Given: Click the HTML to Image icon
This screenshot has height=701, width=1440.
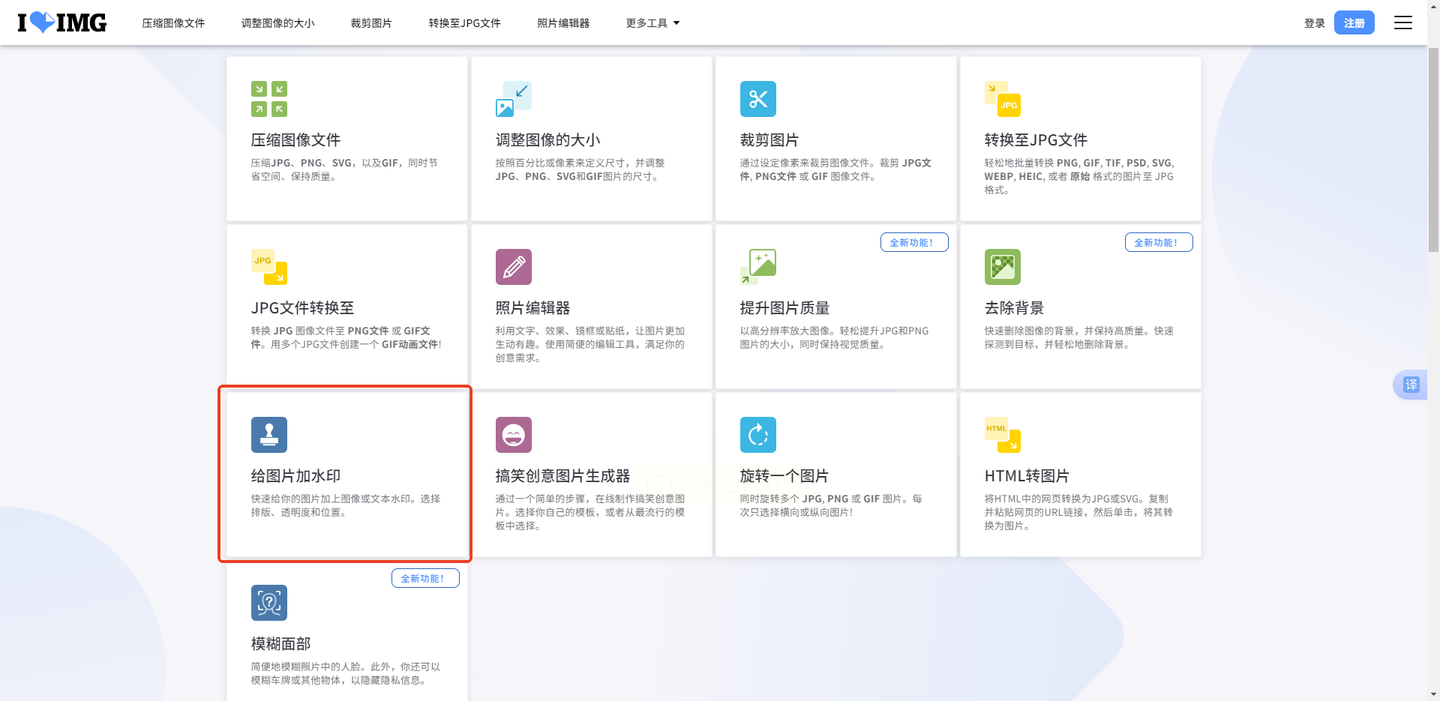Looking at the screenshot, I should pyautogui.click(x=1002, y=435).
